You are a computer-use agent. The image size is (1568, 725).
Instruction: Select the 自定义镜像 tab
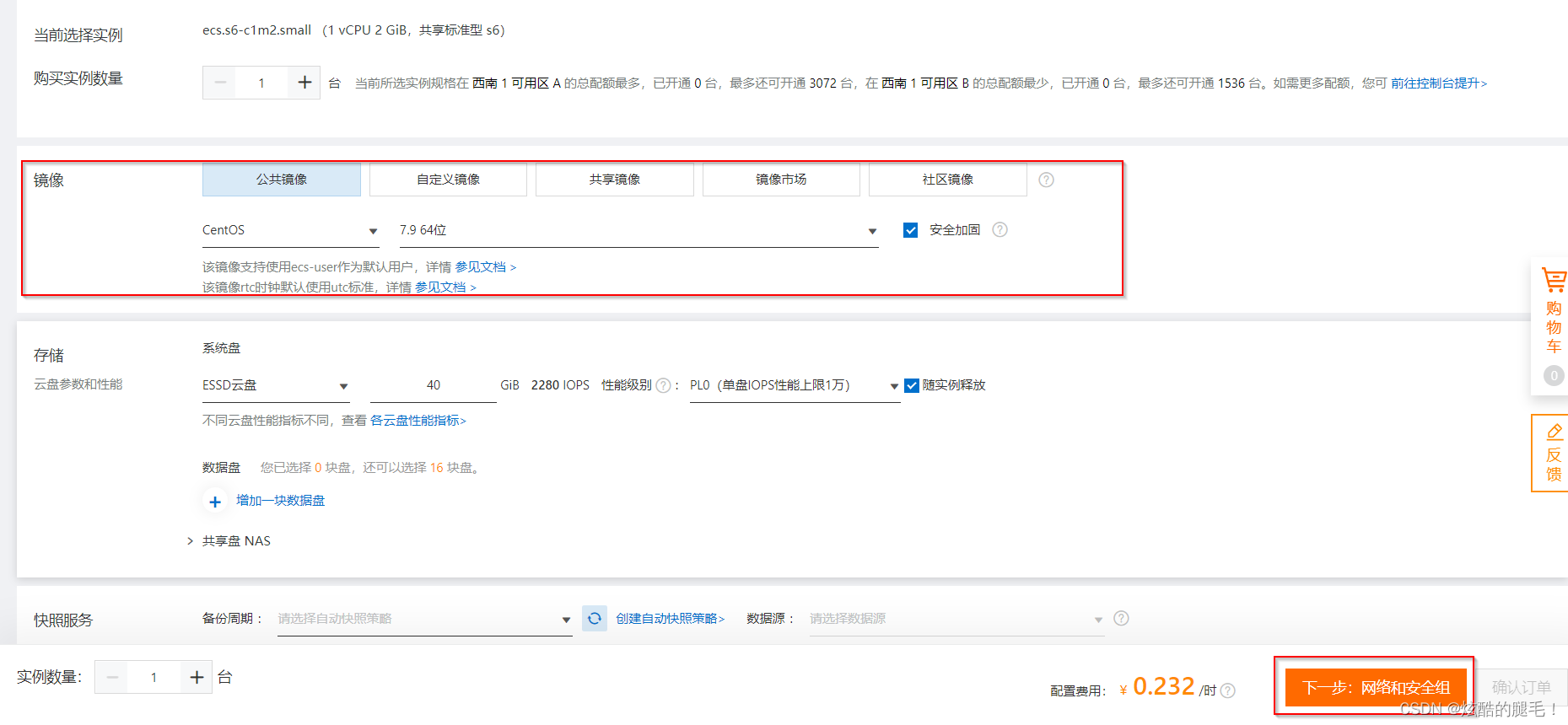pyautogui.click(x=448, y=180)
